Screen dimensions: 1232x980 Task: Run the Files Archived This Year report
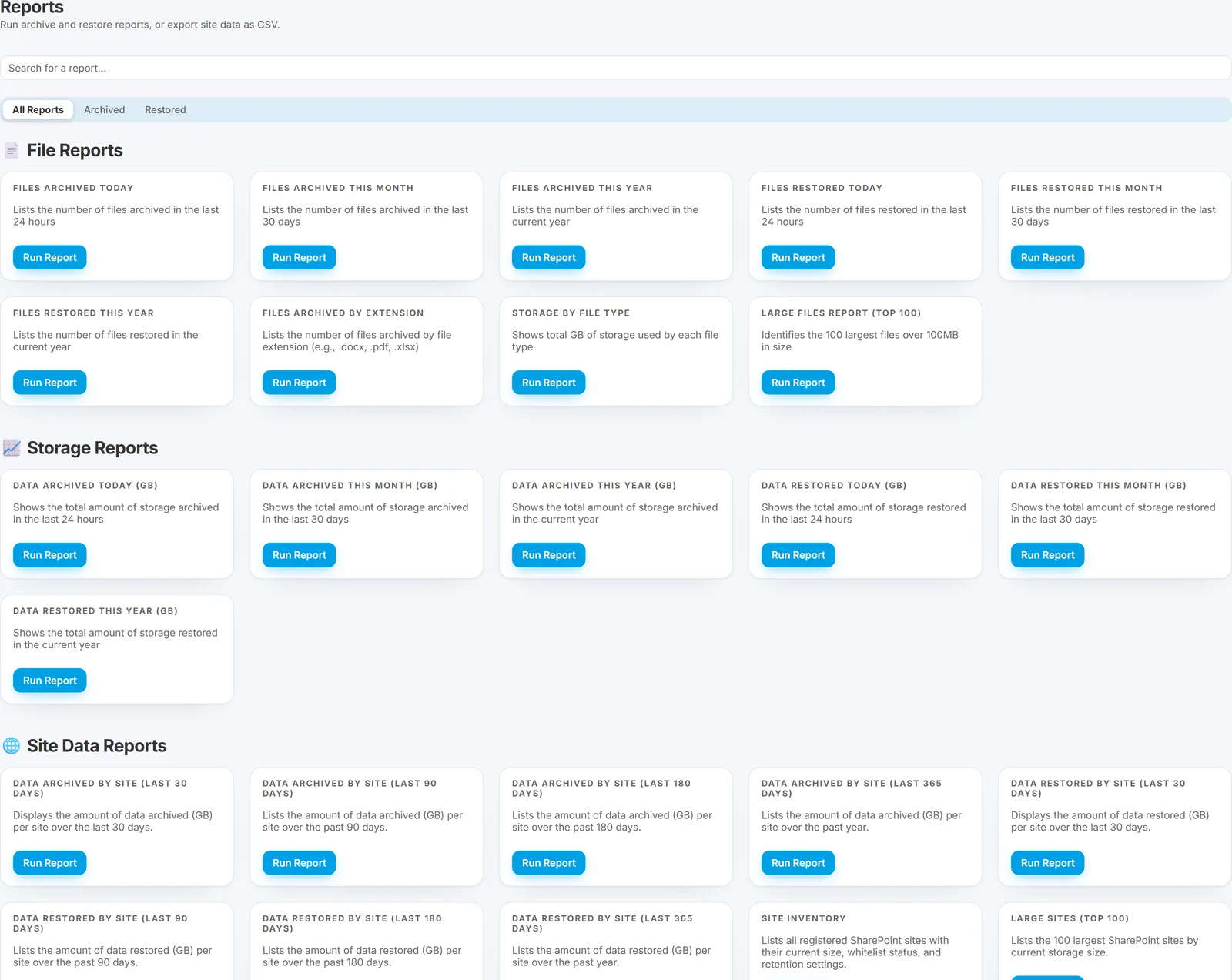pos(549,257)
